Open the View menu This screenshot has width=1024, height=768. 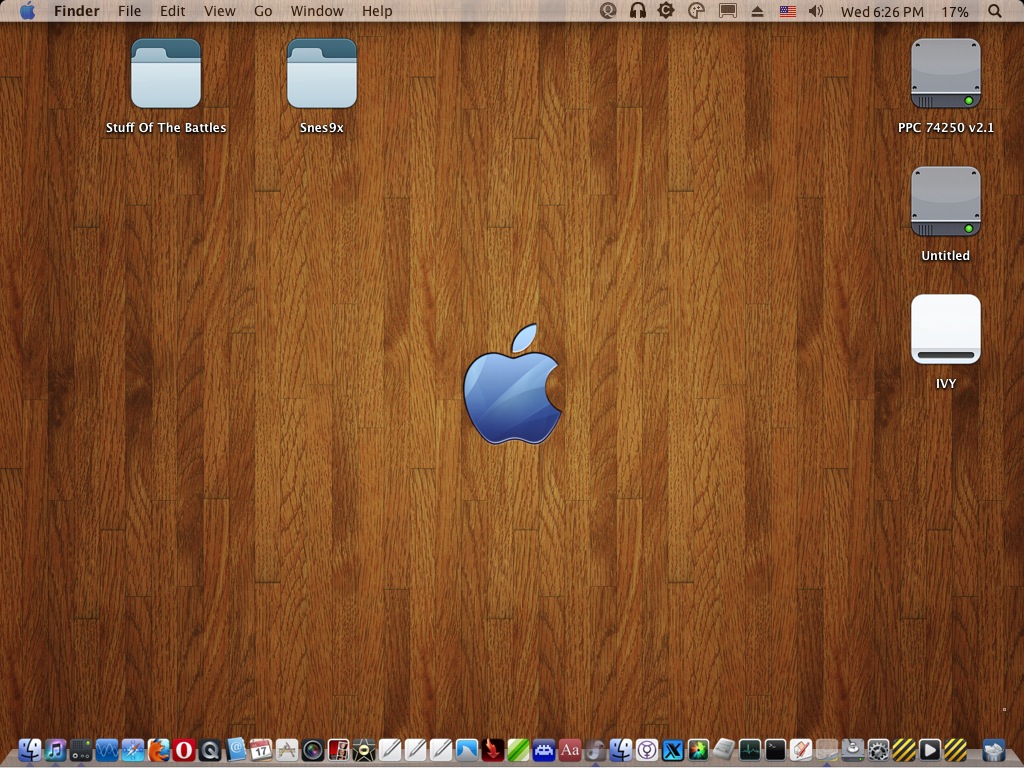pos(219,11)
